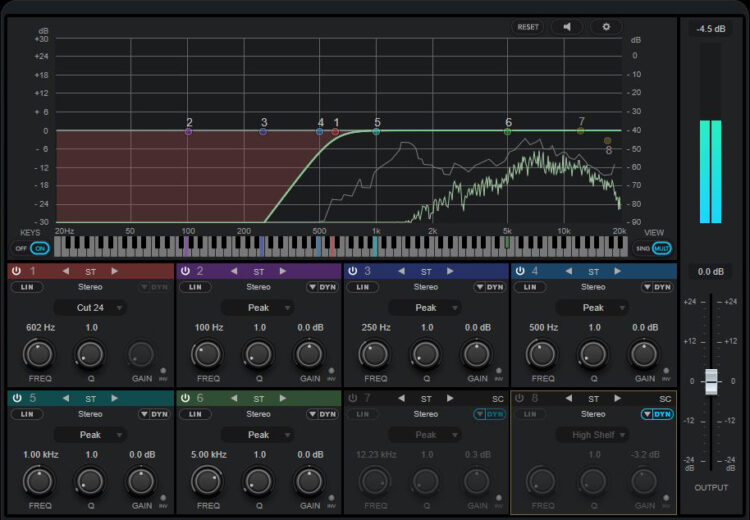
Task: Click band 7 previous channel arrow
Action: [x=401, y=398]
